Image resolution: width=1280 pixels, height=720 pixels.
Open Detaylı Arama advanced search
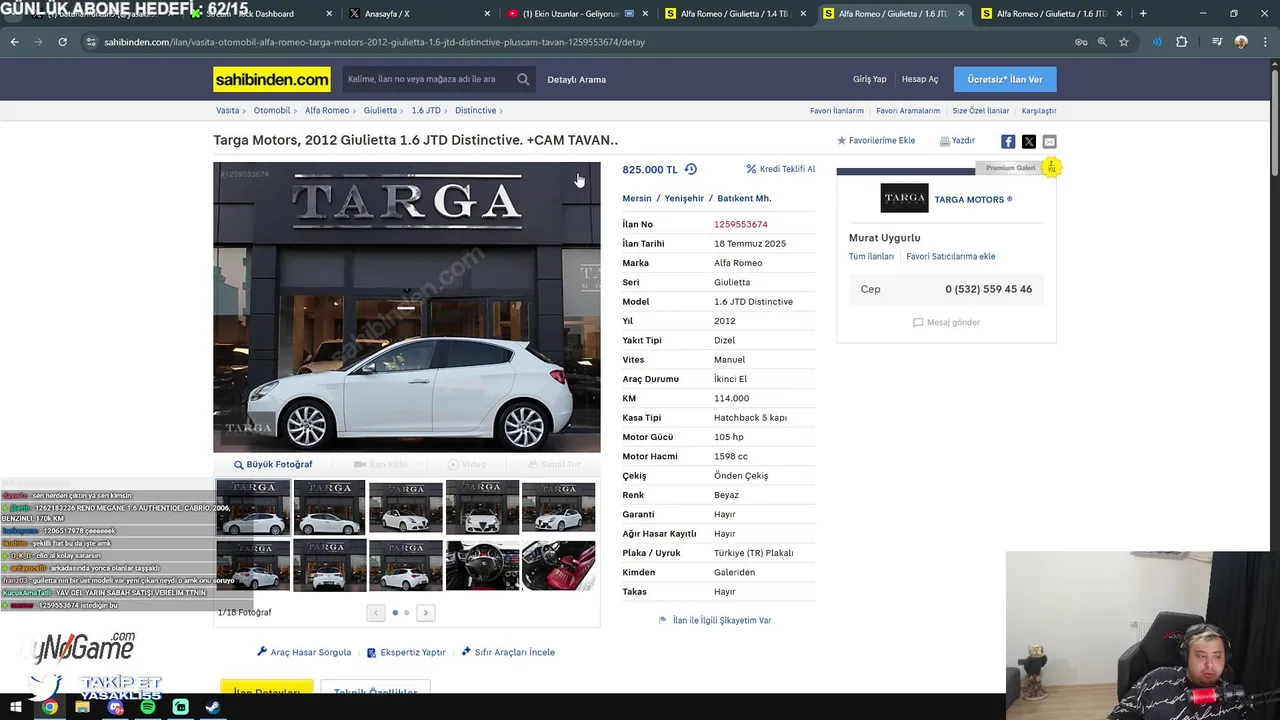pos(576,79)
